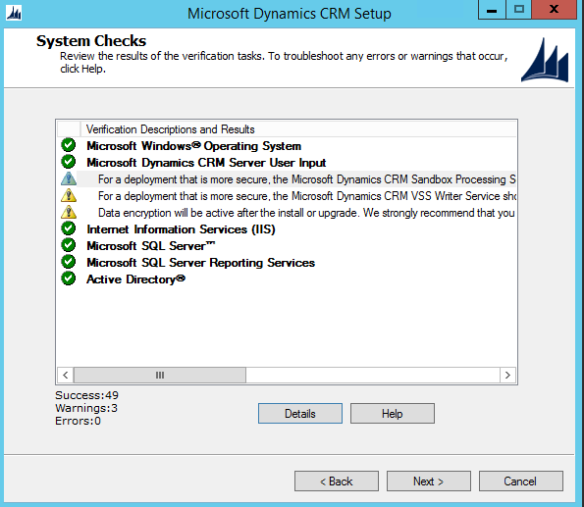Click the Errors:0 count text
This screenshot has width=584, height=507.
click(78, 421)
